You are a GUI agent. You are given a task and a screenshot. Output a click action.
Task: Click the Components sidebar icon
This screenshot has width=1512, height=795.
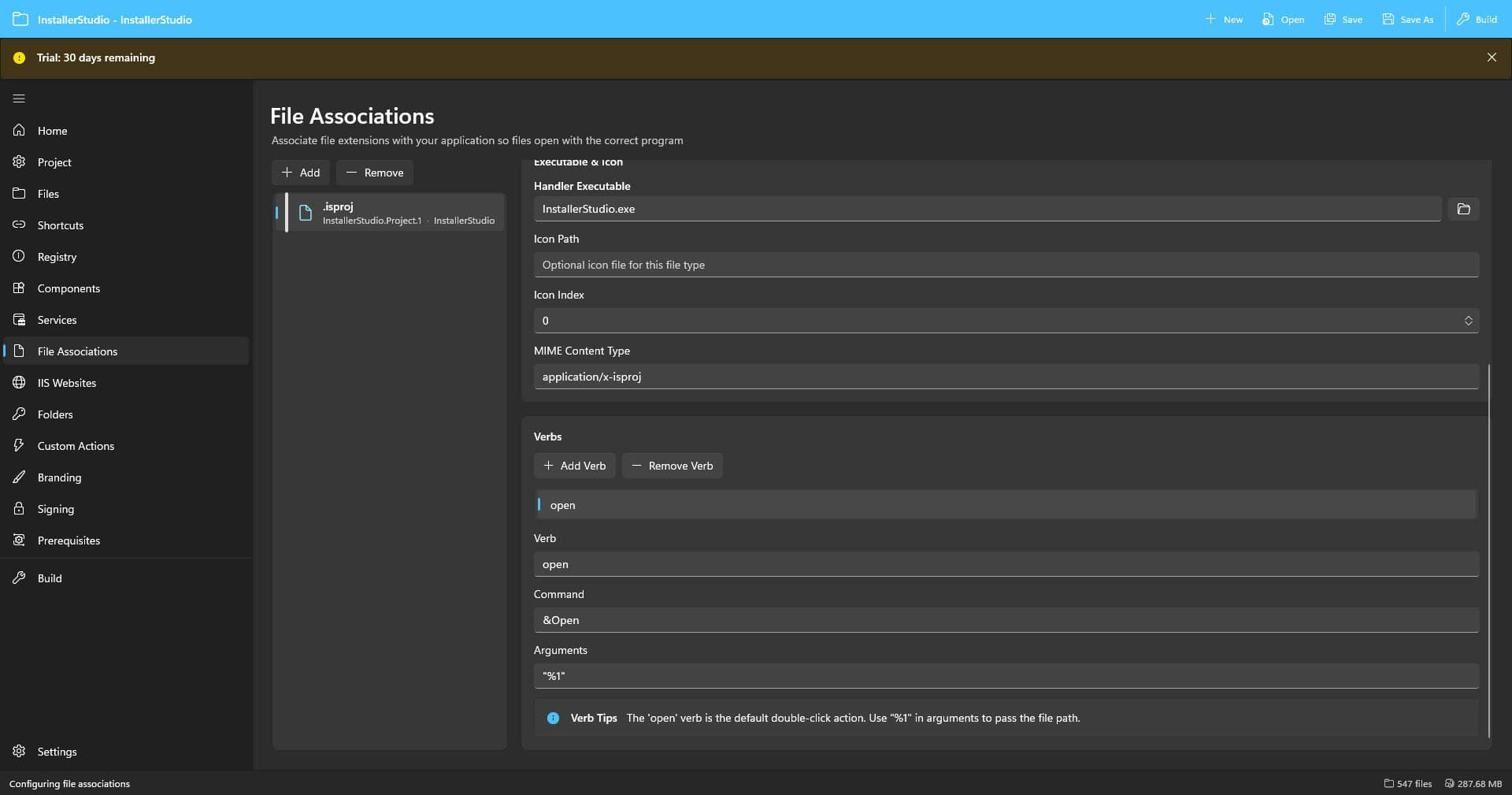[x=19, y=288]
